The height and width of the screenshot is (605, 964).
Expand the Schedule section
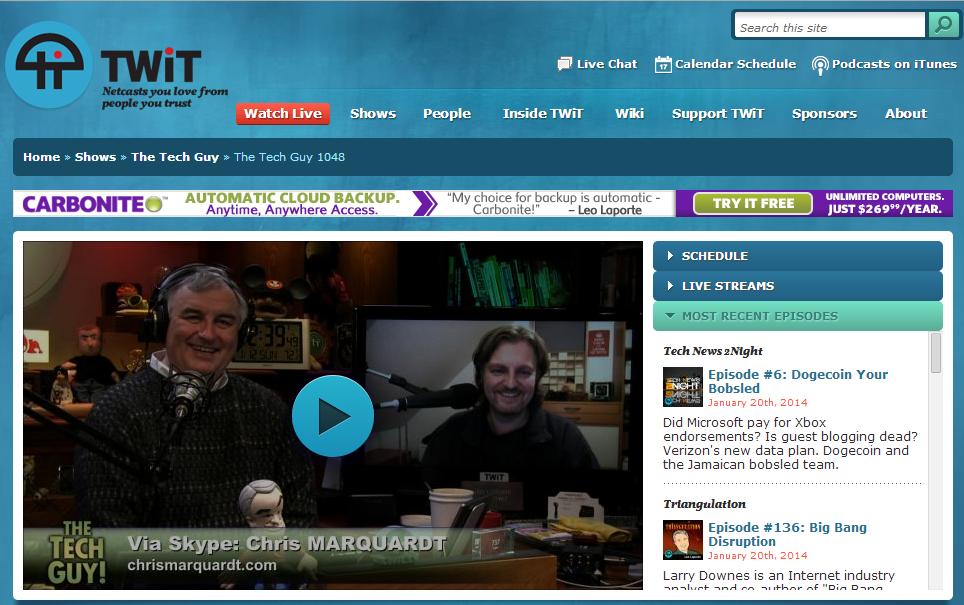coord(797,256)
